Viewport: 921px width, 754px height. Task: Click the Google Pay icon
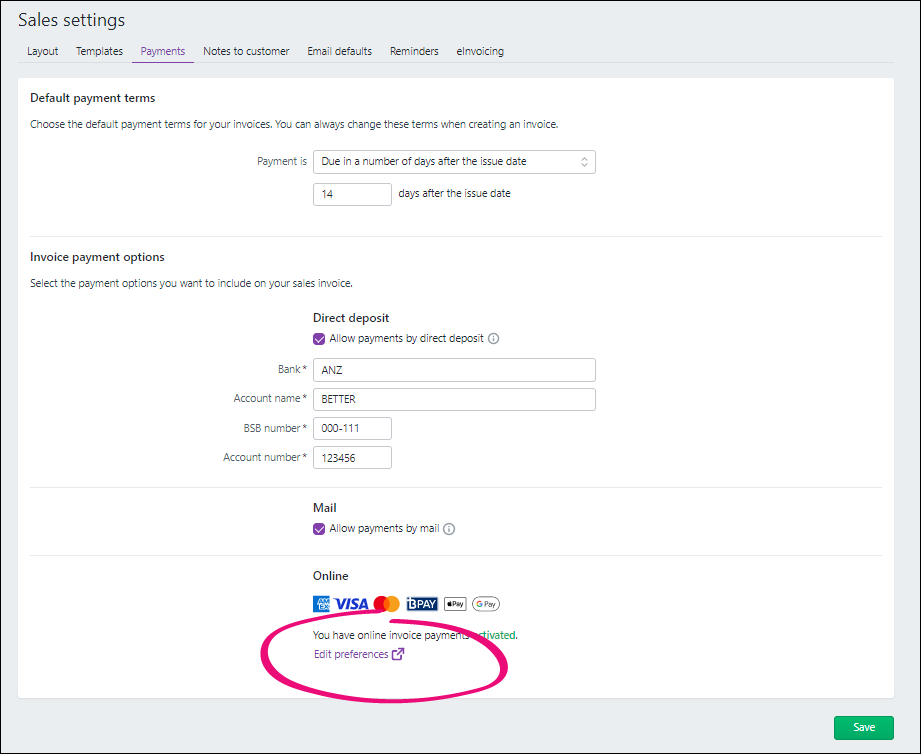pos(486,604)
